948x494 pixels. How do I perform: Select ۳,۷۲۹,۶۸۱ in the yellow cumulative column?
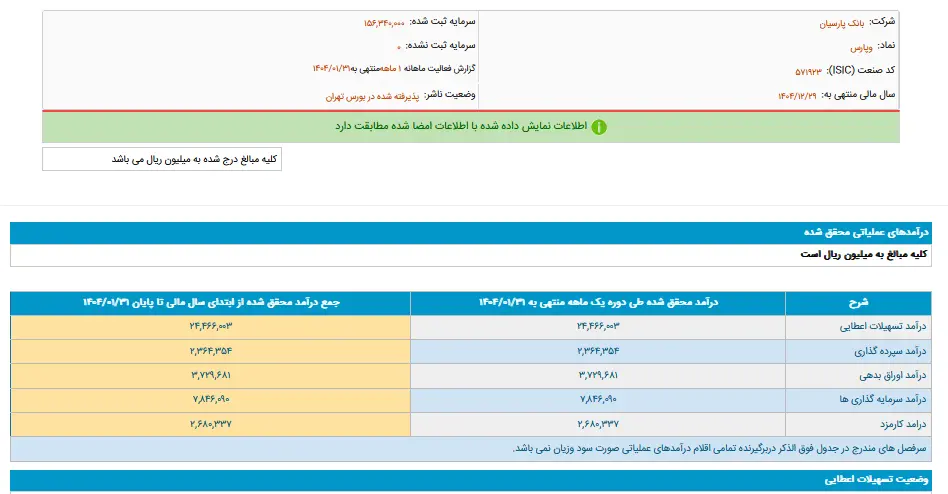[210, 375]
